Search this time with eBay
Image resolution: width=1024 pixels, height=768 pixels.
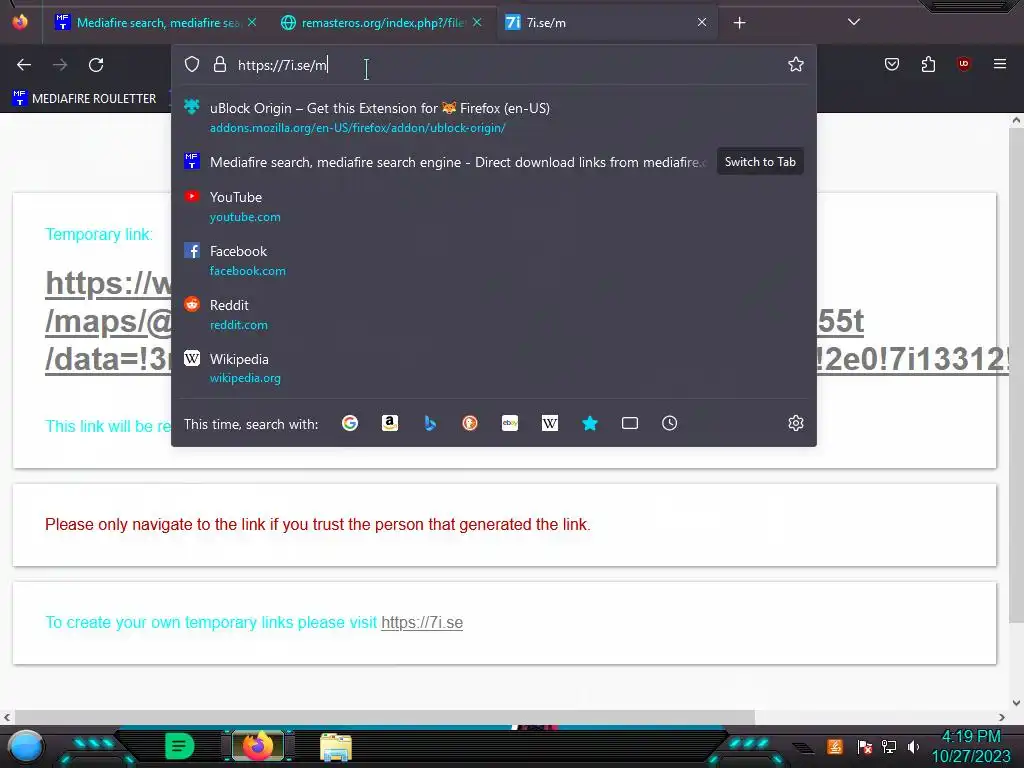[x=509, y=423]
